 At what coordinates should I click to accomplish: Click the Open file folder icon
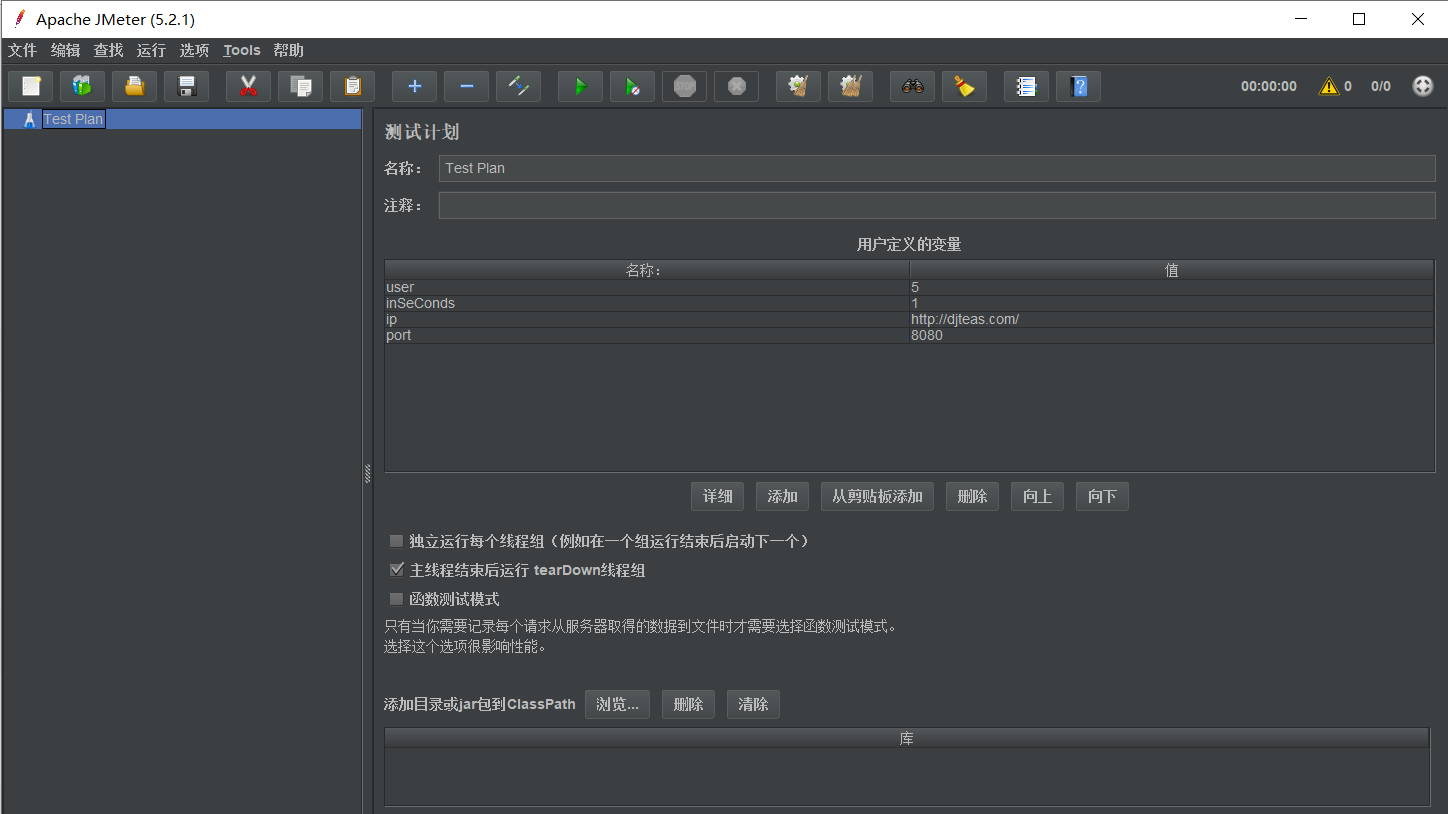point(134,86)
